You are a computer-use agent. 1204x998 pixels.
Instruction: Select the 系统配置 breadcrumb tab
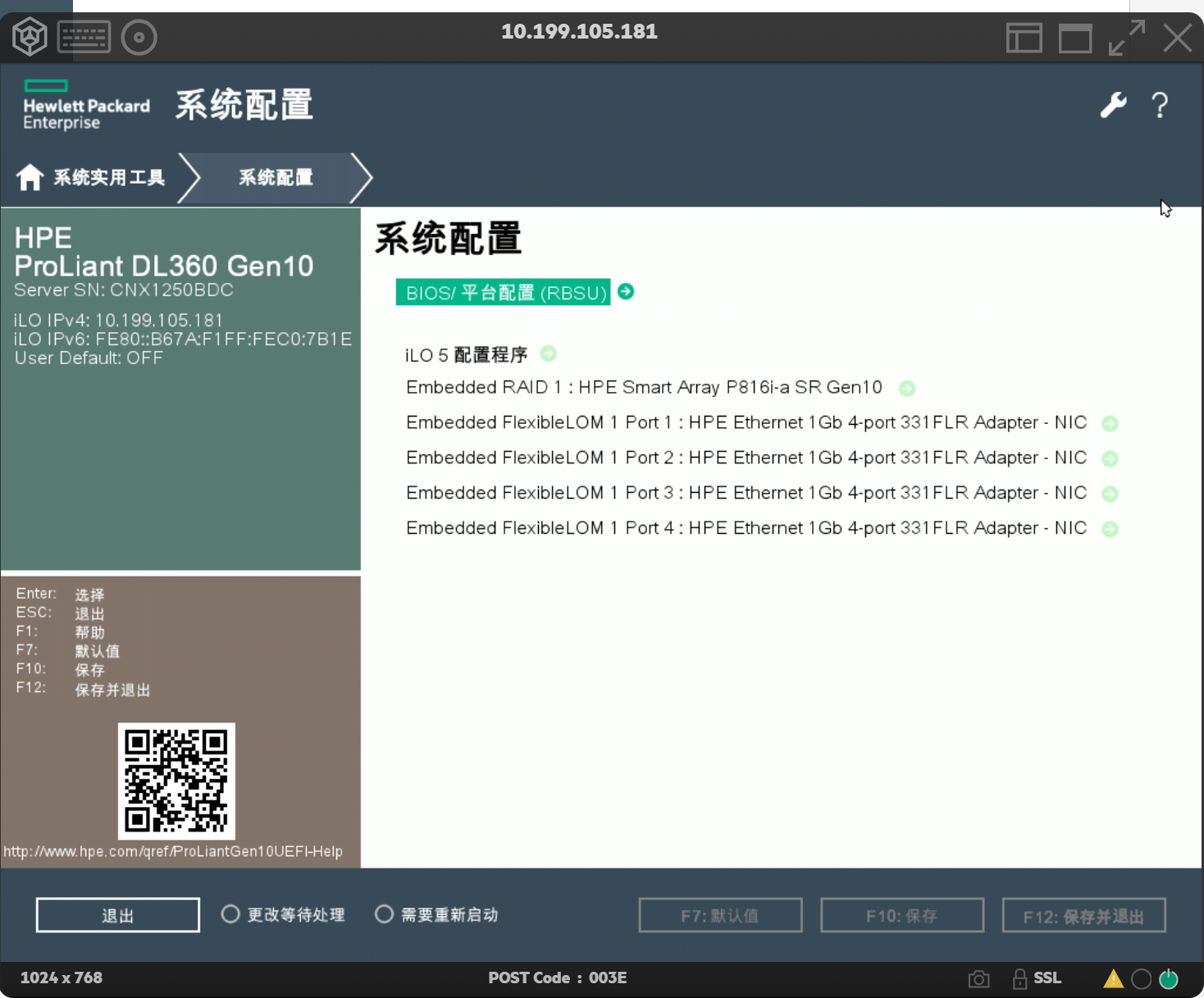[x=275, y=177]
